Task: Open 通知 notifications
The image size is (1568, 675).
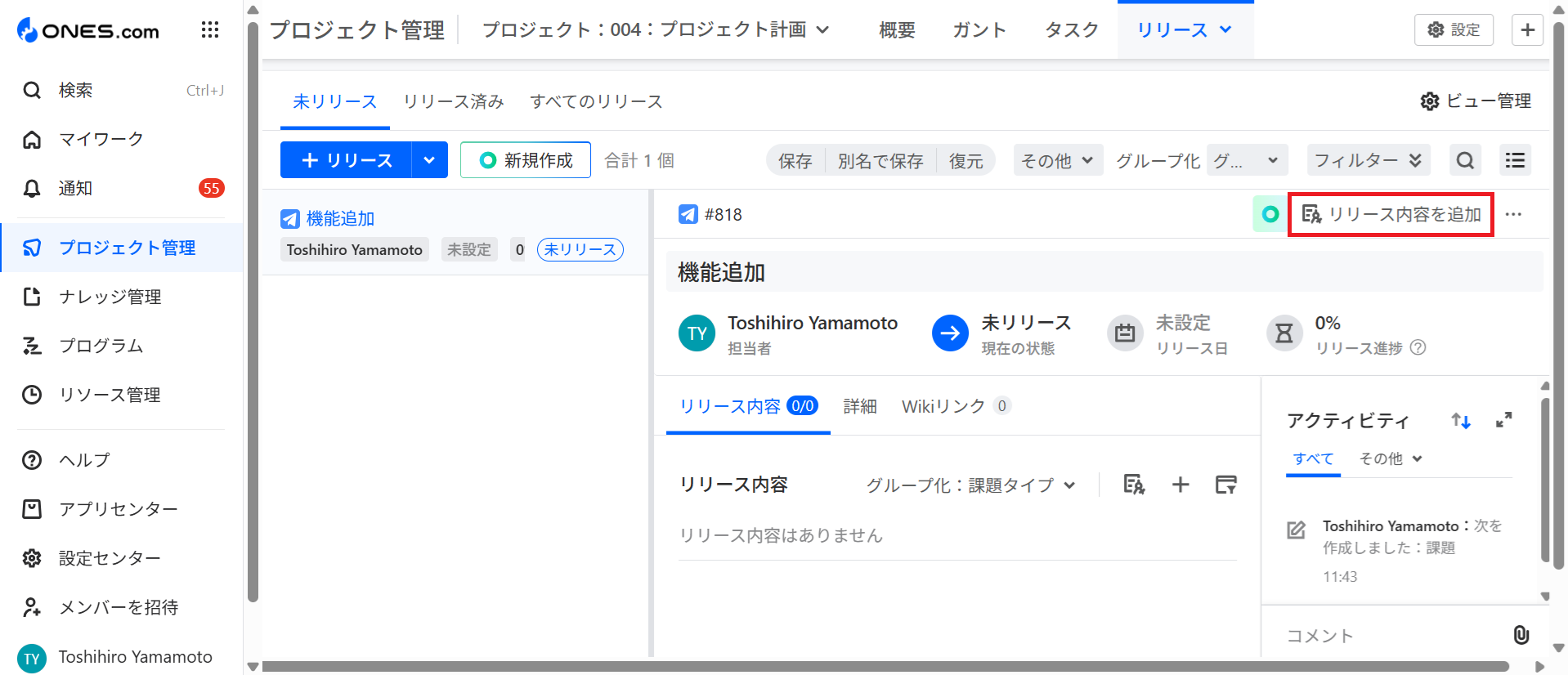Action: (x=123, y=188)
